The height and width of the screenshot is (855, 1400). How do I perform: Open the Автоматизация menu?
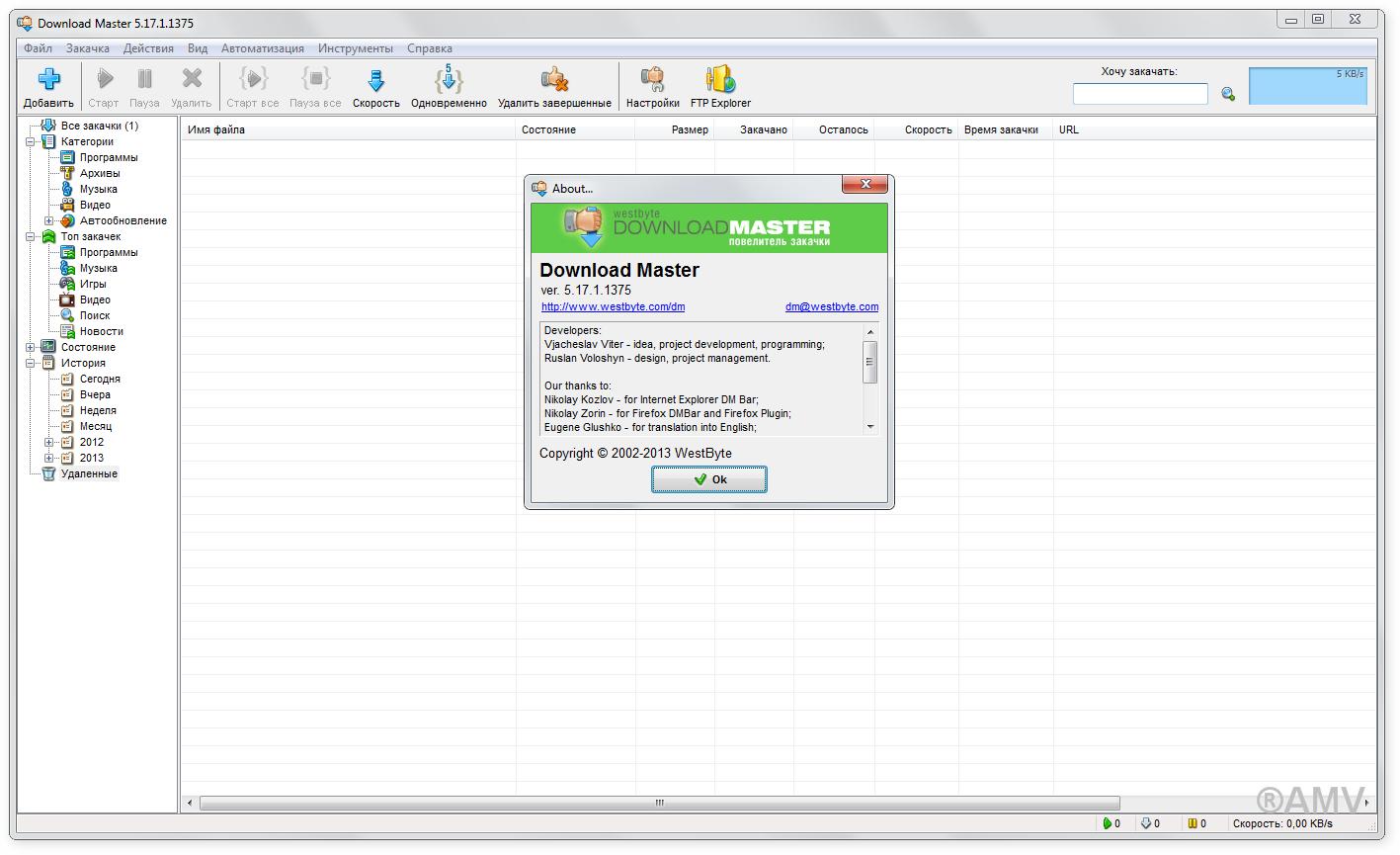tap(263, 47)
